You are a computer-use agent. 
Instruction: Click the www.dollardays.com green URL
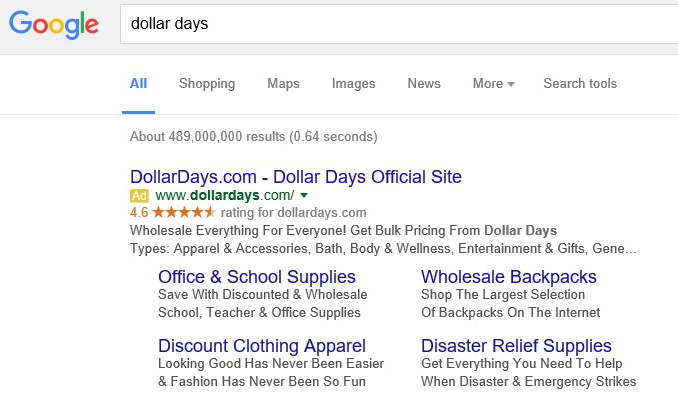click(225, 195)
